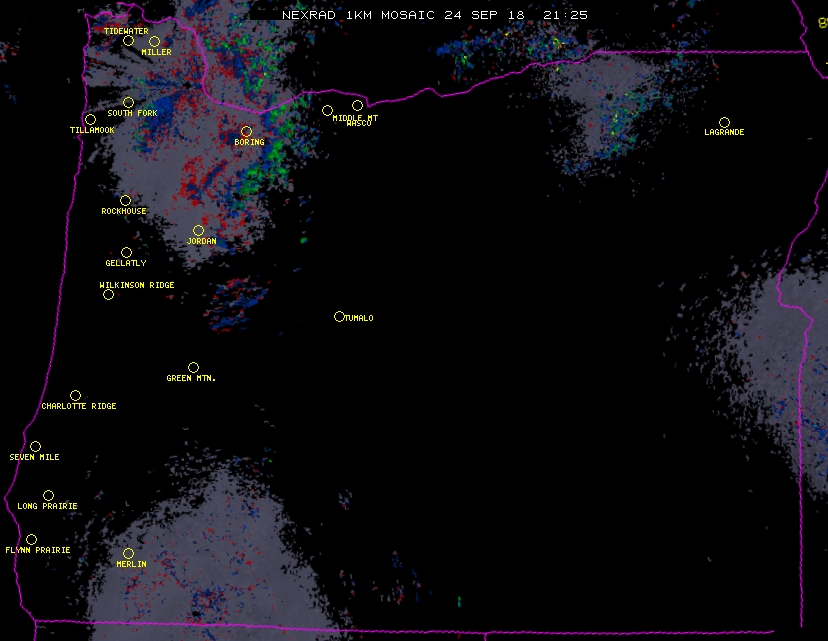The image size is (828, 641).
Task: Click the Middle Mt station circle
Action: pyautogui.click(x=327, y=110)
